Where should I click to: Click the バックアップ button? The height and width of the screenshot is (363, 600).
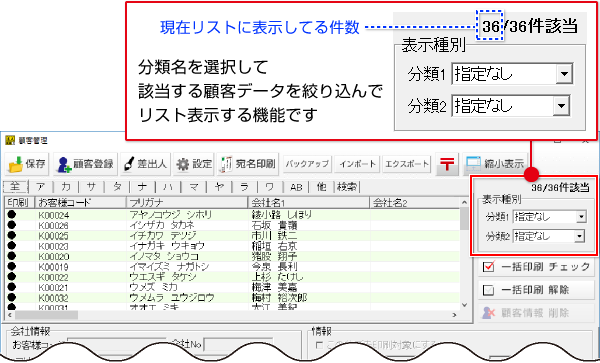tap(307, 164)
